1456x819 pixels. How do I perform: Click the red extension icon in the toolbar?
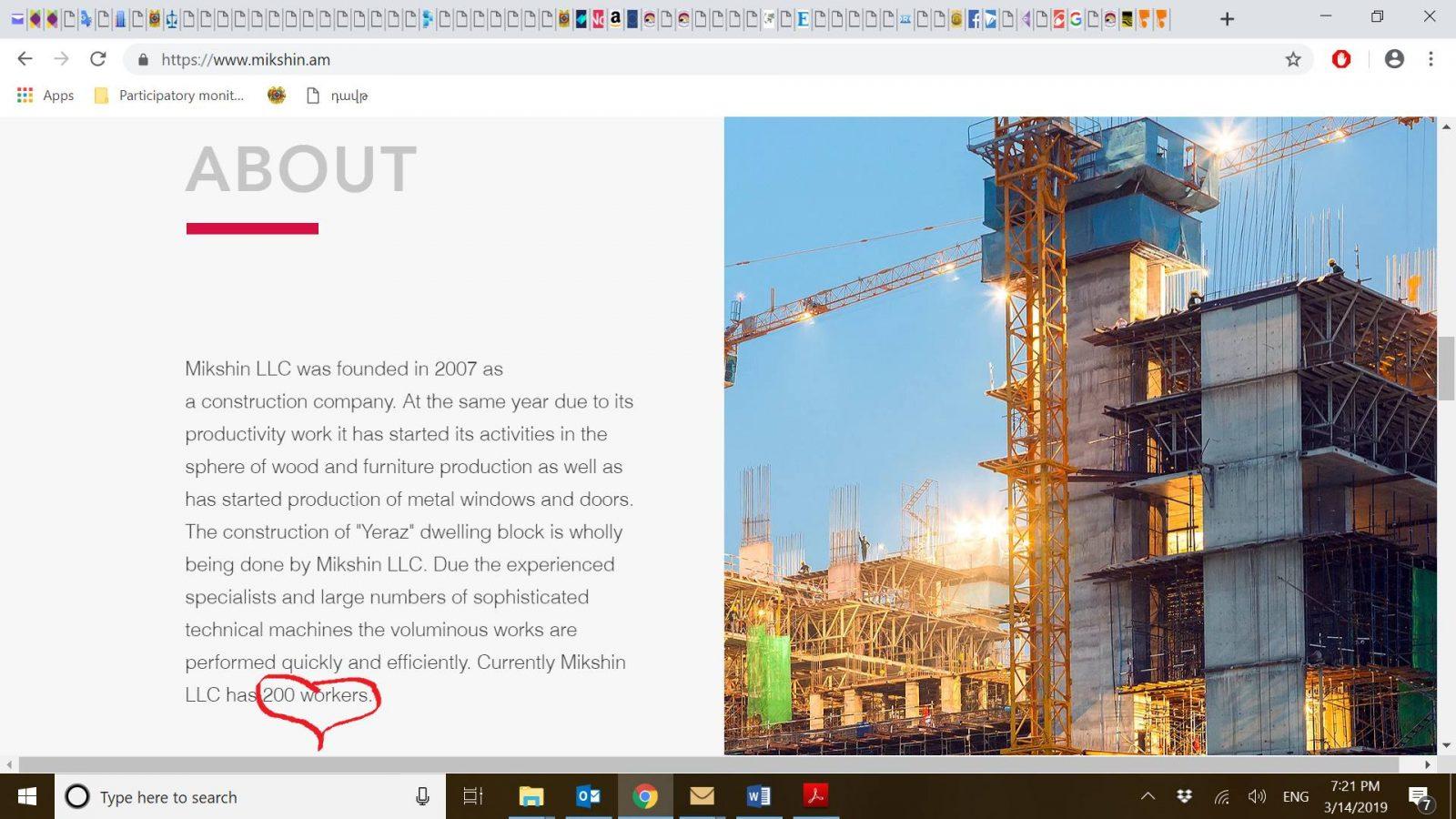point(1341,59)
